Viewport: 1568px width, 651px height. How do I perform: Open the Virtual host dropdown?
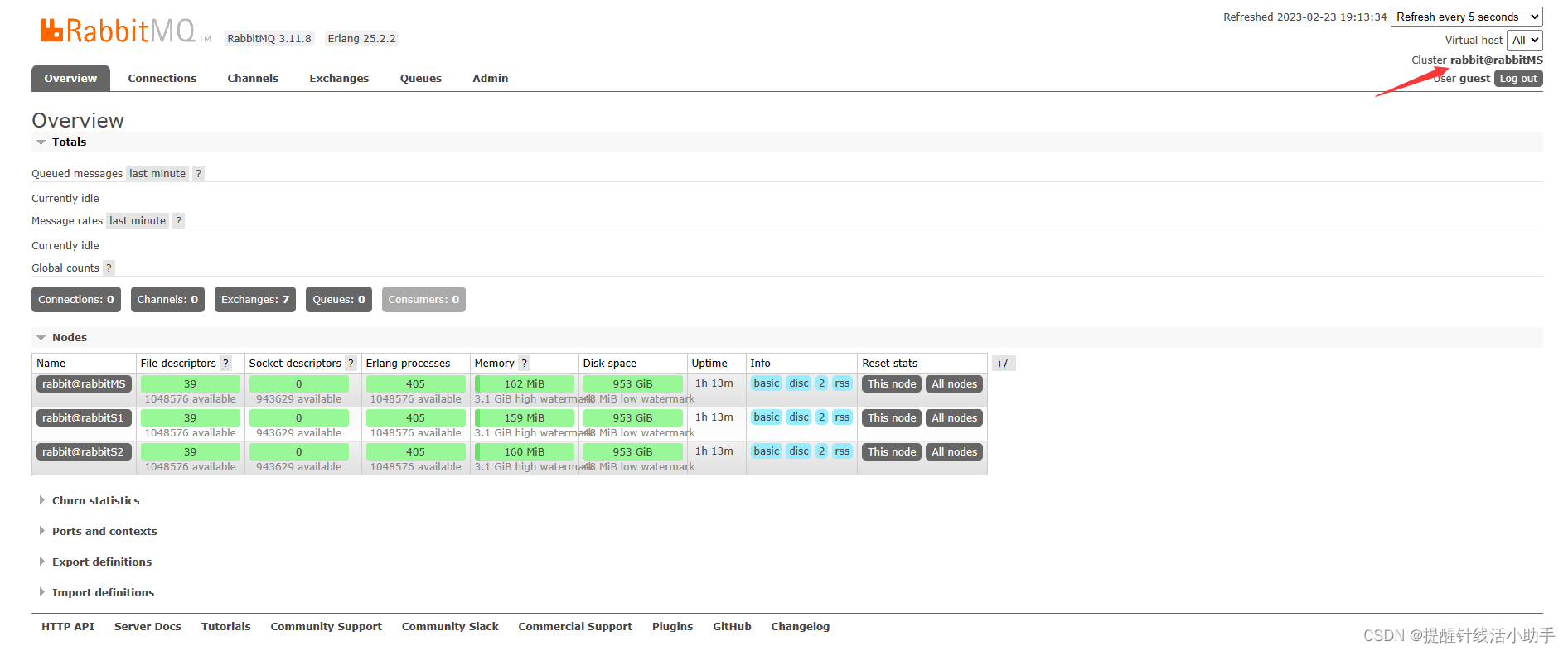pyautogui.click(x=1524, y=40)
